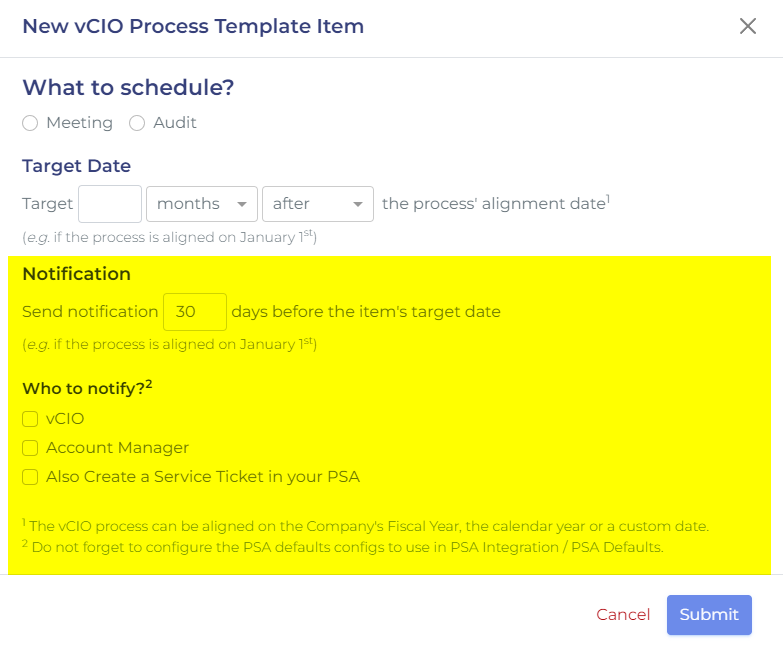This screenshot has height=652, width=783.
Task: Select the Audit radio button
Action: pos(137,123)
